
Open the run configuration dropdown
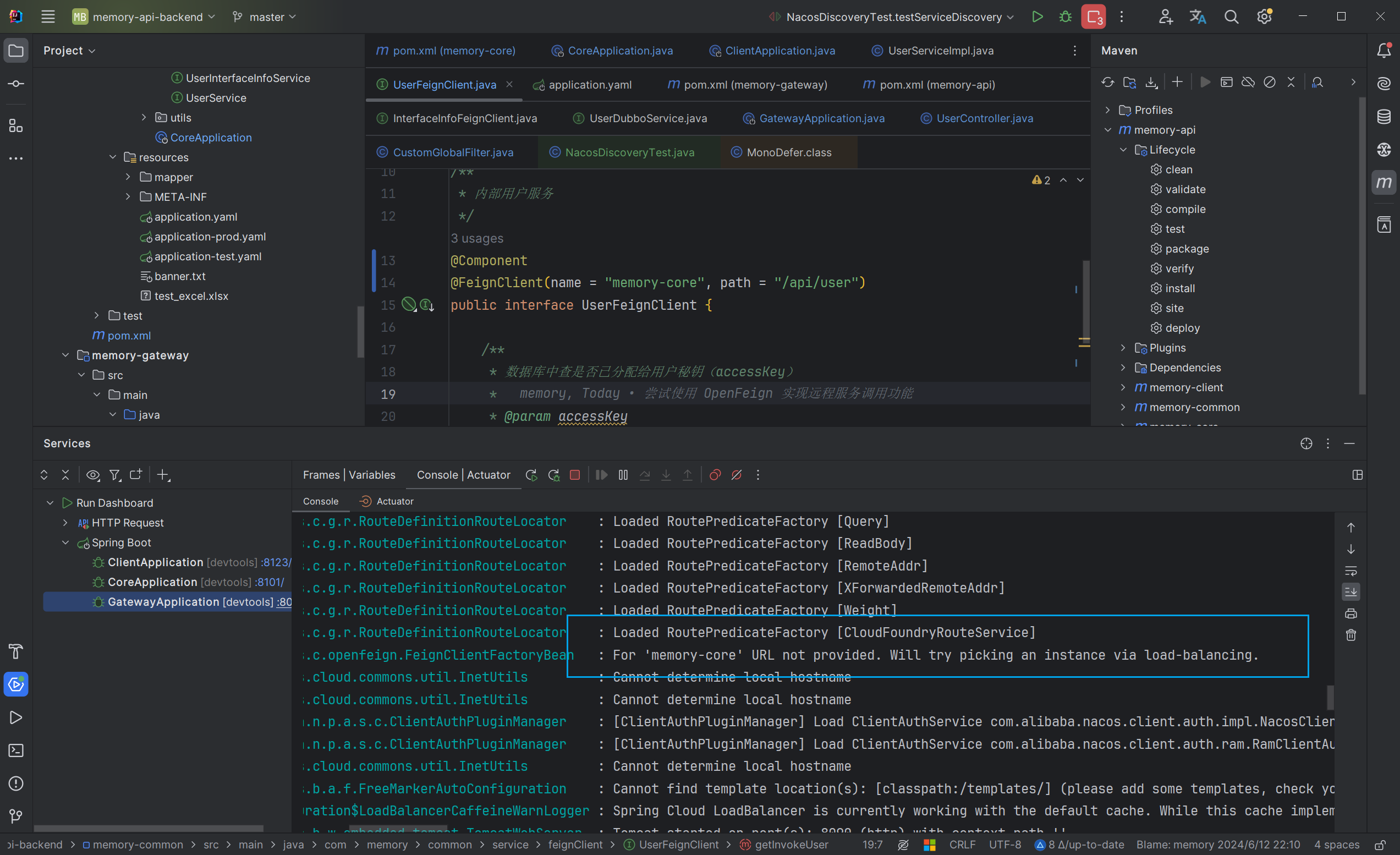(x=891, y=17)
